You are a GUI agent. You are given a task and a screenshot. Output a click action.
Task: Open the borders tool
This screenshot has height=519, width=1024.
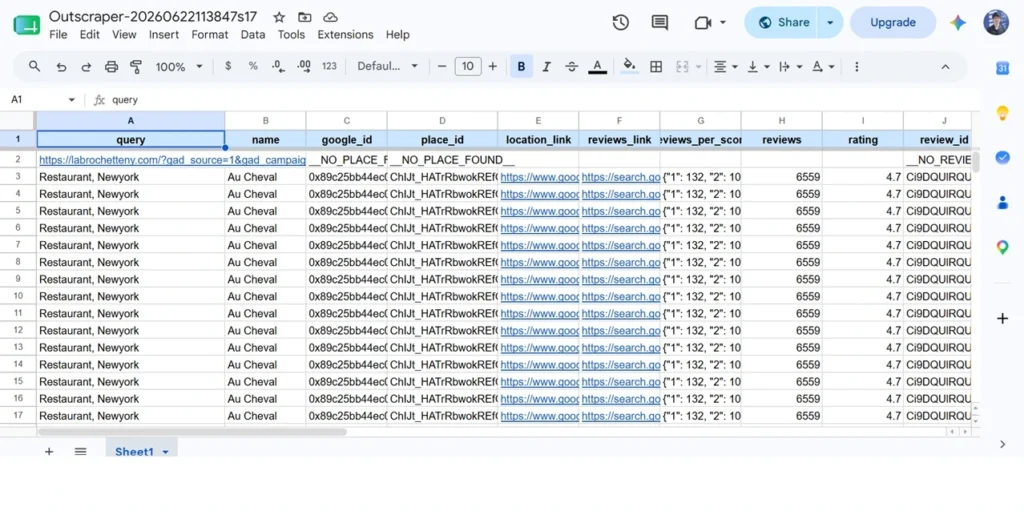(x=656, y=67)
